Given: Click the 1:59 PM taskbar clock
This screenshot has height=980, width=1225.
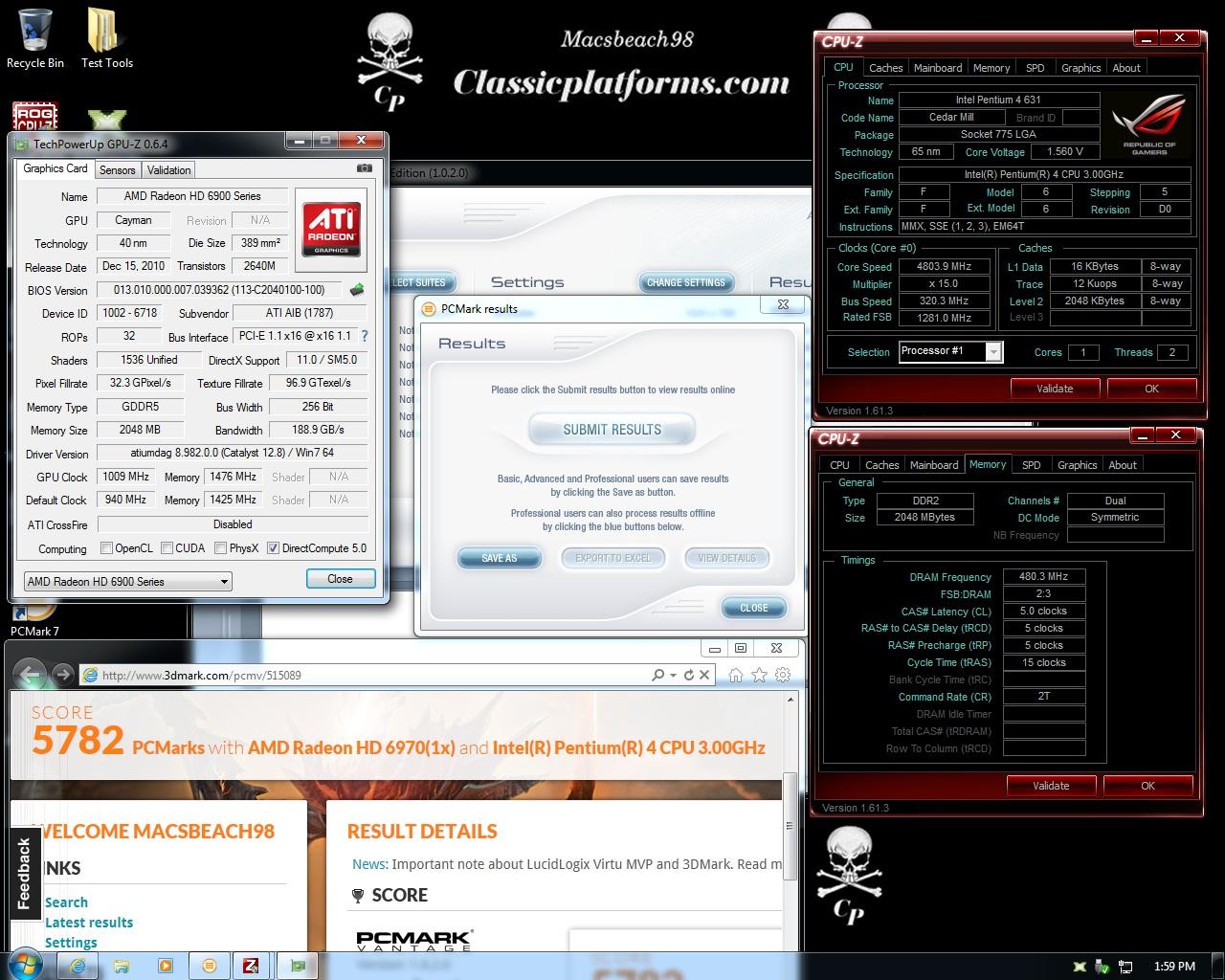Looking at the screenshot, I should tap(1174, 967).
